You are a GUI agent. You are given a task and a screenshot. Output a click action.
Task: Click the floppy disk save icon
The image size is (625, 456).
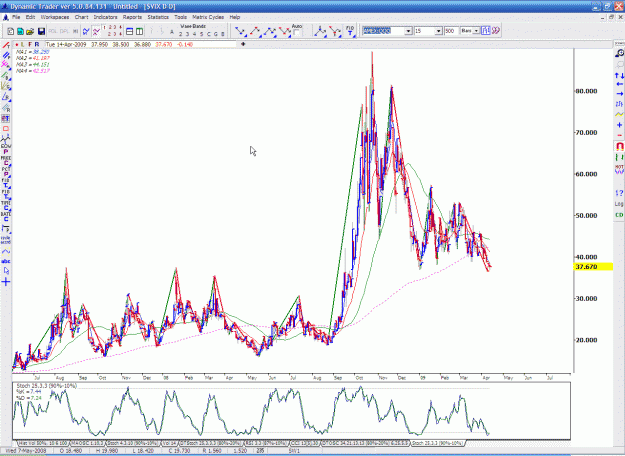click(41, 31)
